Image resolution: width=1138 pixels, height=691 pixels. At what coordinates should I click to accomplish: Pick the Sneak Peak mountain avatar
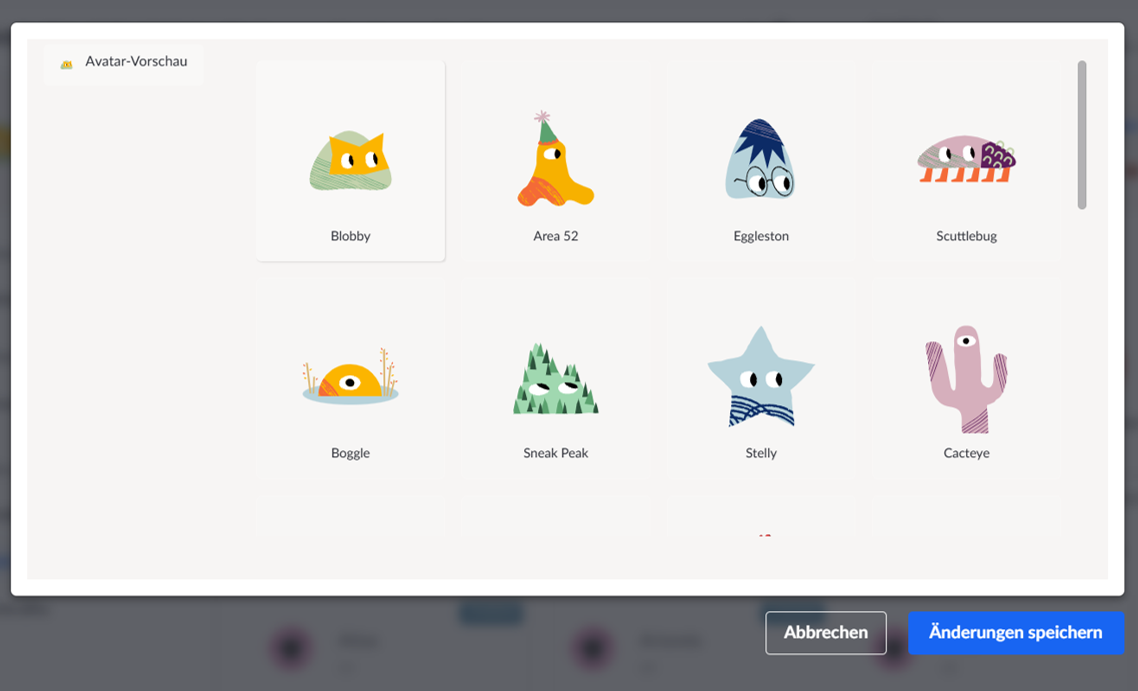pos(555,378)
